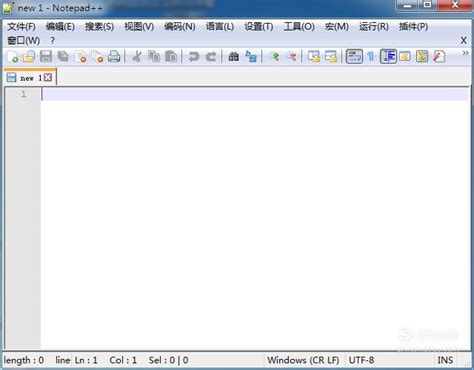This screenshot has height=370, width=474.
Task: Open the 搜索(S) menu
Action: coord(99,26)
